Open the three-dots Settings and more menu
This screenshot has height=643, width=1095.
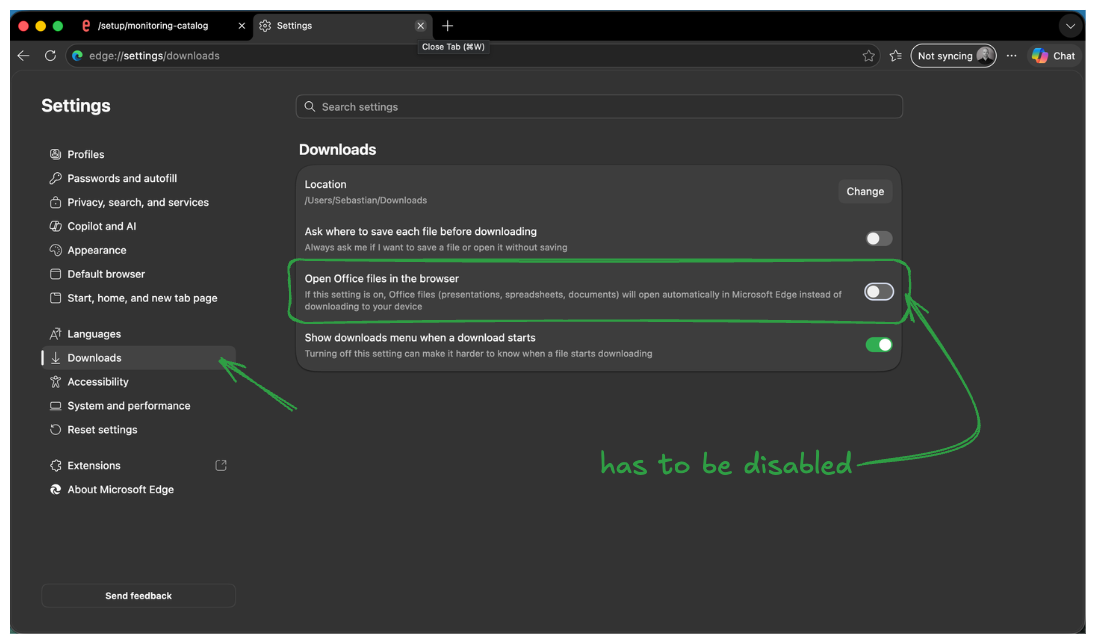tap(1011, 56)
